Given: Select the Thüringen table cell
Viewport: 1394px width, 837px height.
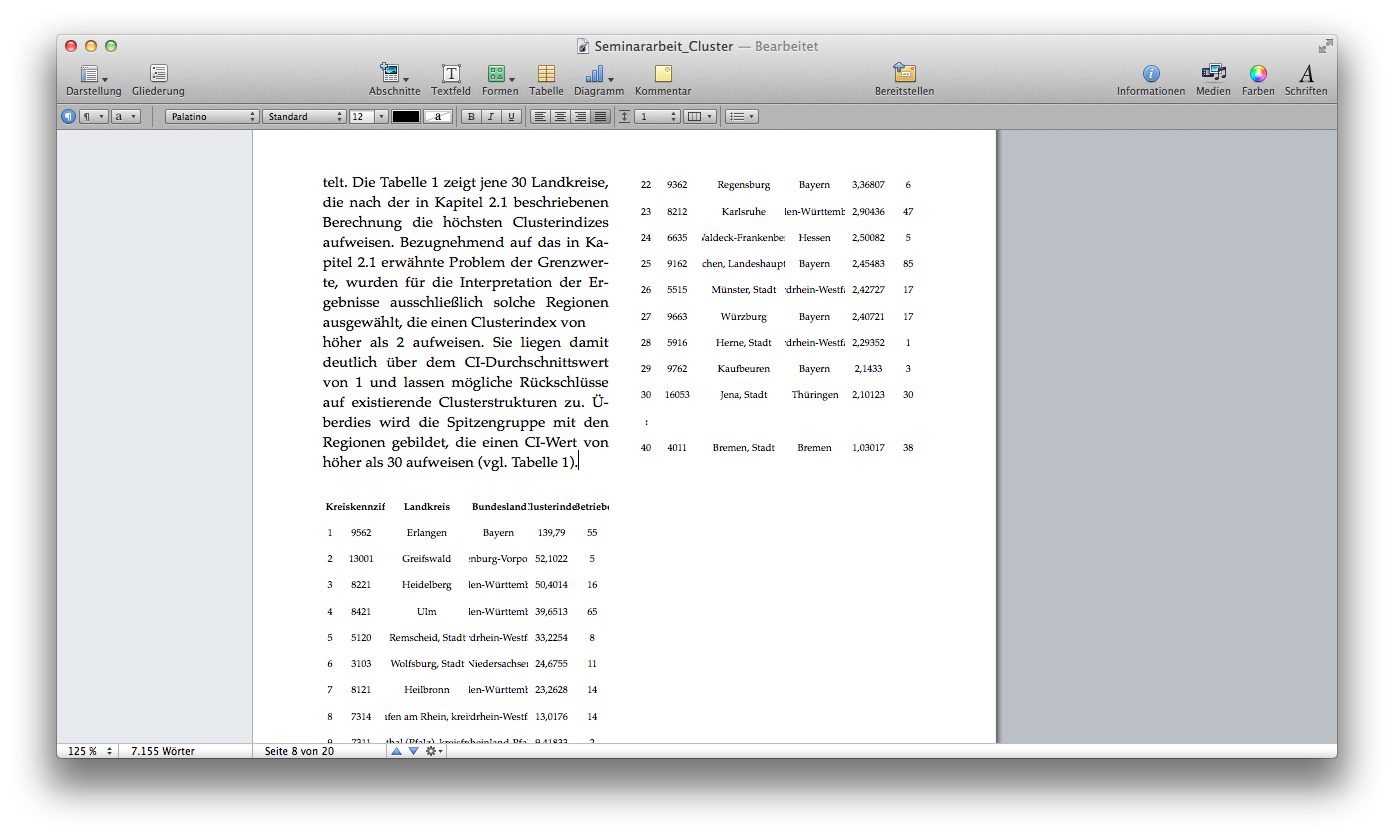Looking at the screenshot, I should (815, 394).
